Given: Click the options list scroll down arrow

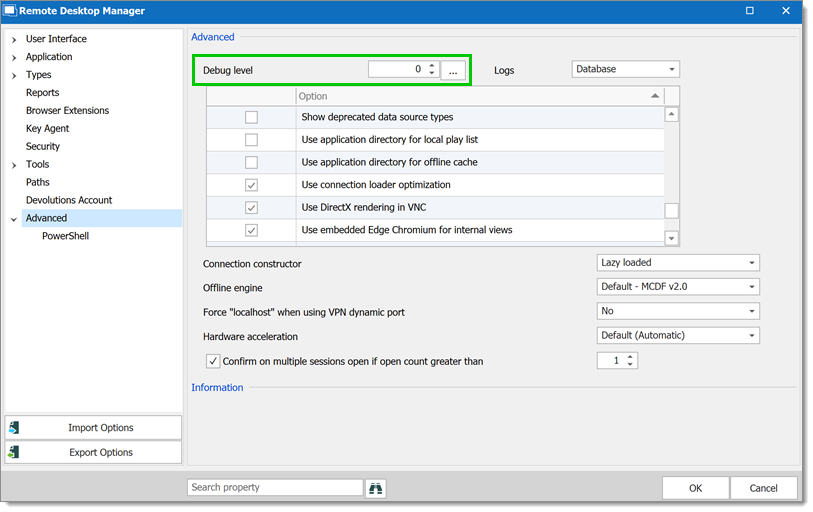Looking at the screenshot, I should pyautogui.click(x=671, y=238).
